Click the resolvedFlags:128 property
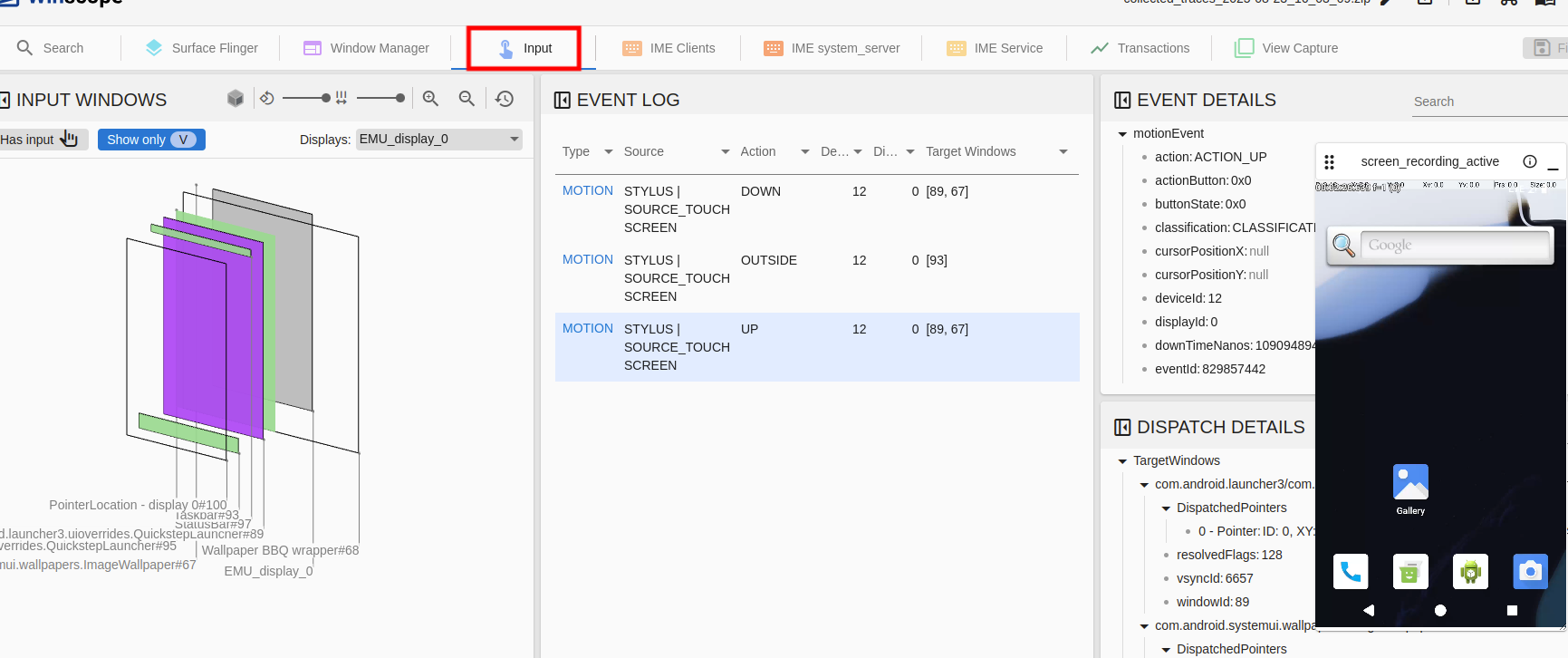 [1229, 555]
